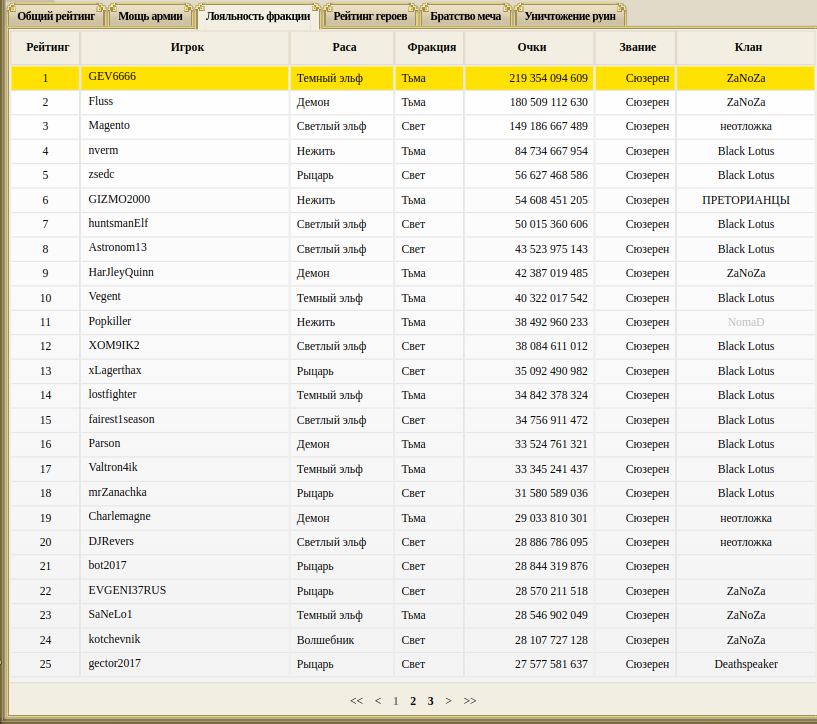817x724 pixels.
Task: Open the ПРЕТОРИАНЦЫ clan link
Action: [746, 200]
